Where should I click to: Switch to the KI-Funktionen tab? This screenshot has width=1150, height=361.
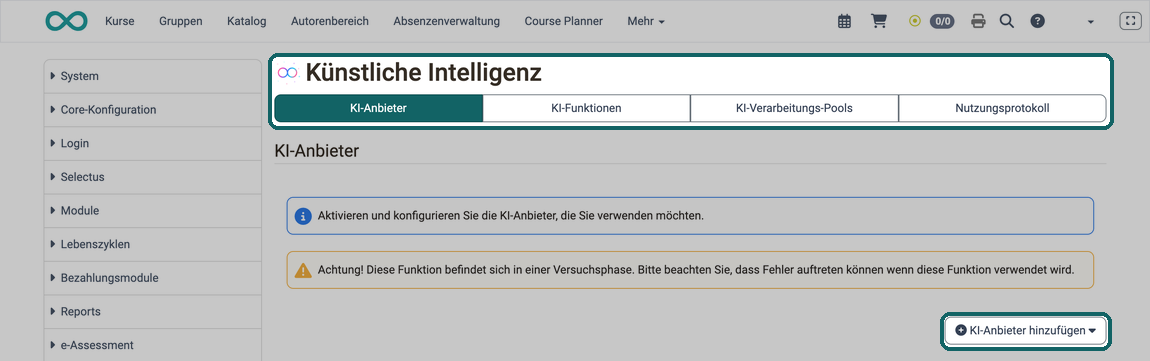[x=587, y=108]
